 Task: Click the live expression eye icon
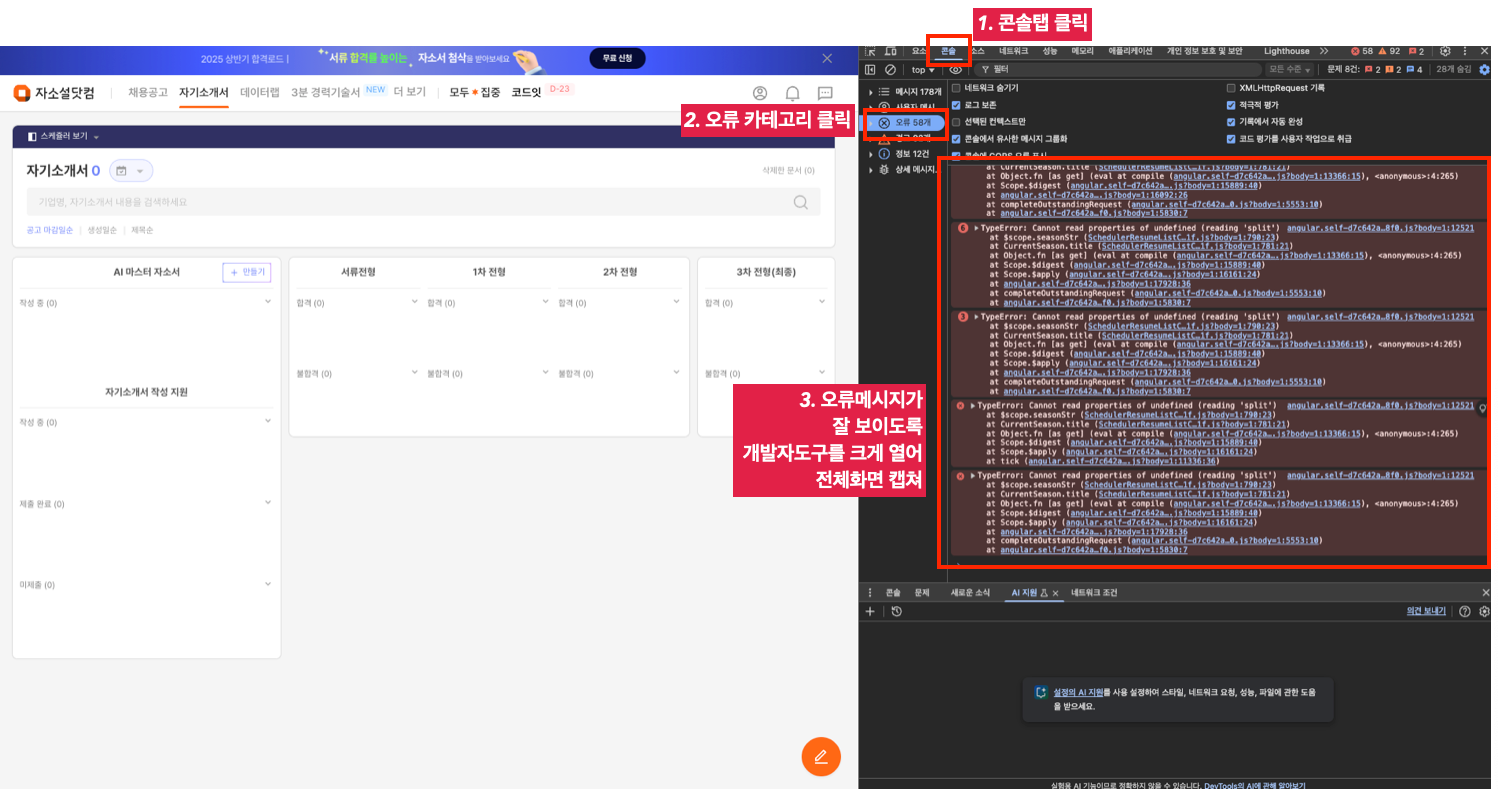pos(956,70)
